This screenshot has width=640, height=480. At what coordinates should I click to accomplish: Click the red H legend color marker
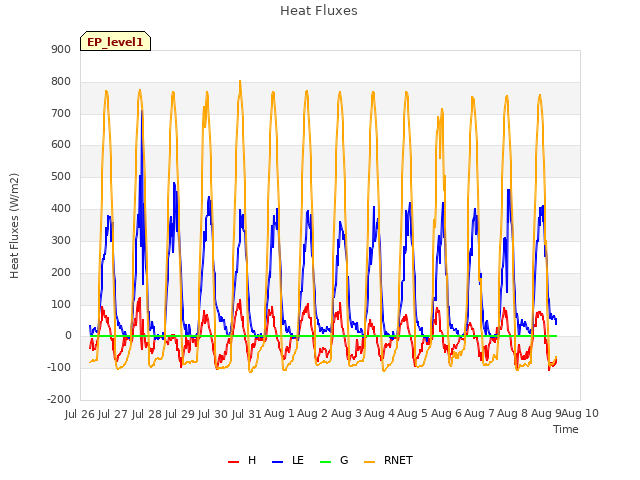click(x=233, y=462)
